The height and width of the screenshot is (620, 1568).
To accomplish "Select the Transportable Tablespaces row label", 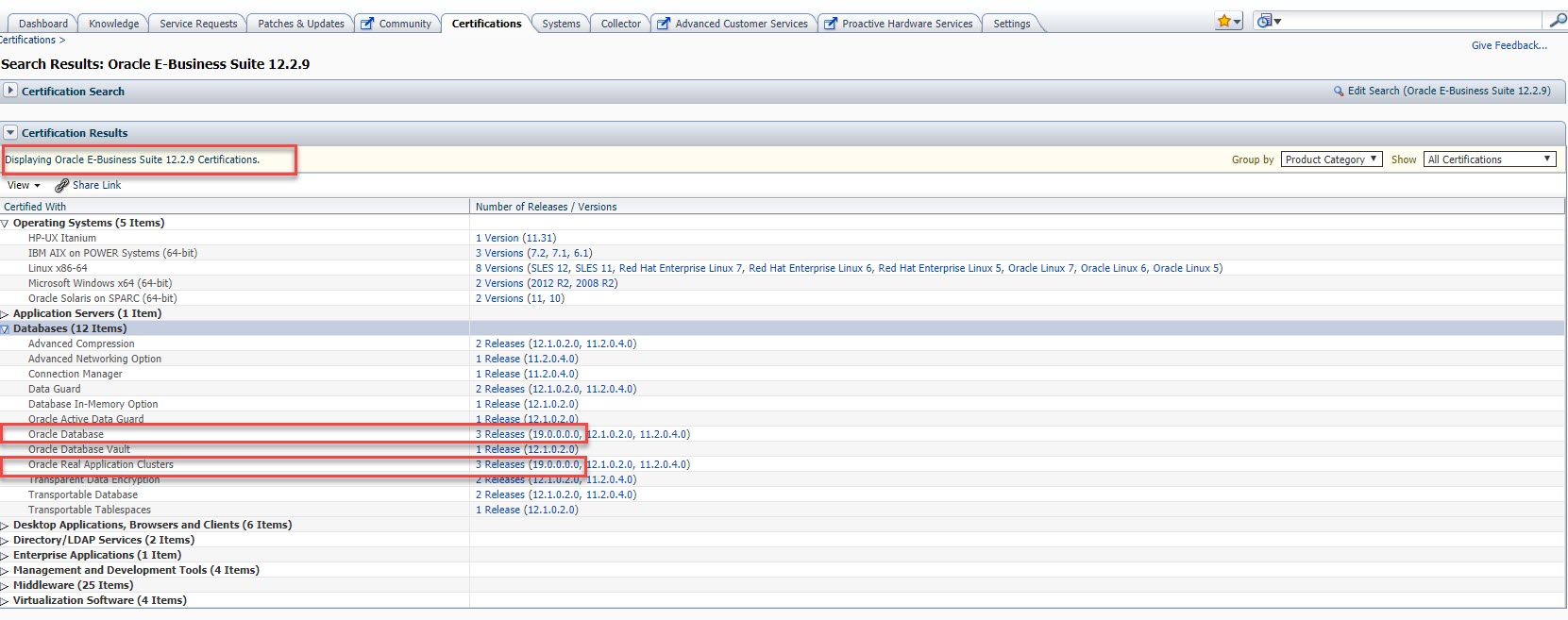I will pos(90,511).
